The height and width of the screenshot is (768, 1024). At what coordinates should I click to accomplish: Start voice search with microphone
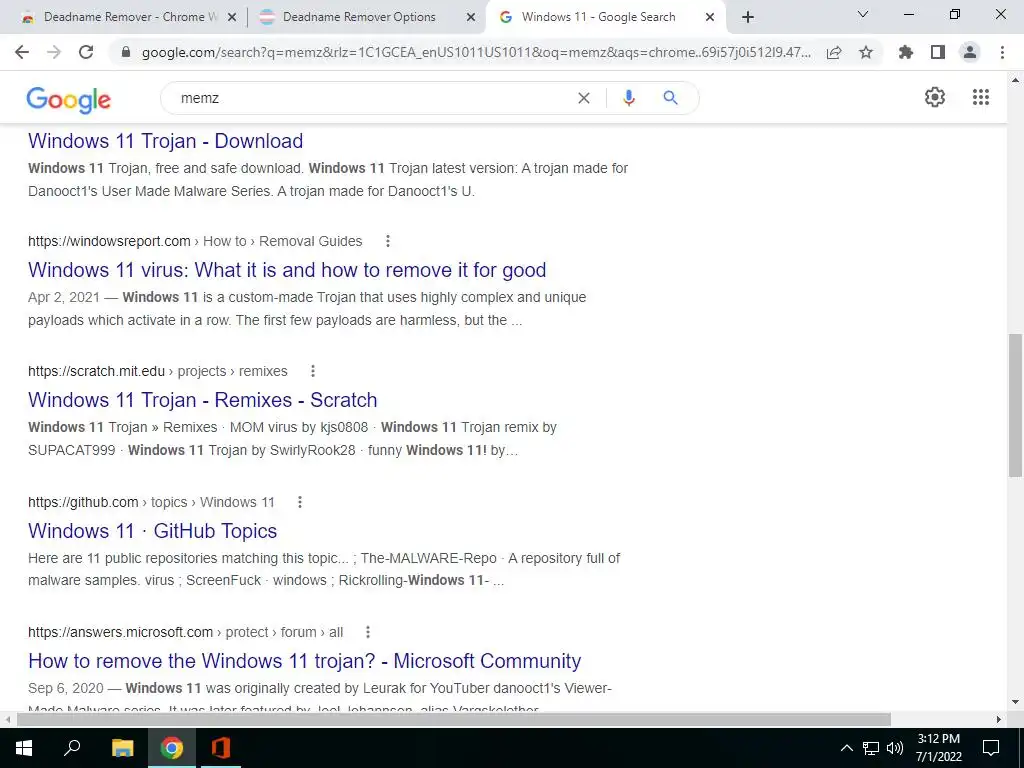click(x=629, y=98)
